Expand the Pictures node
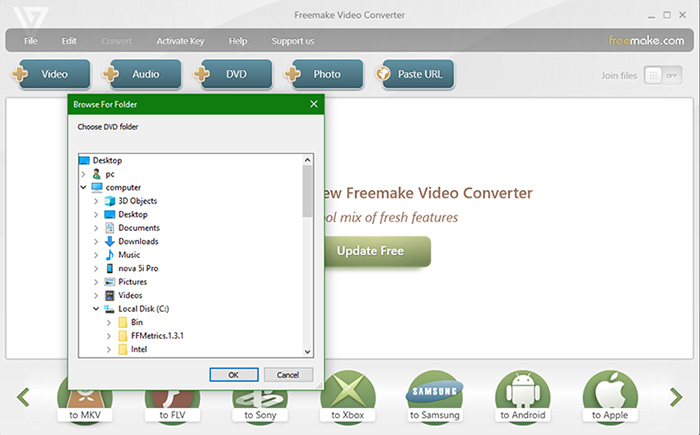Screen dimensions: 700x435 96,282
